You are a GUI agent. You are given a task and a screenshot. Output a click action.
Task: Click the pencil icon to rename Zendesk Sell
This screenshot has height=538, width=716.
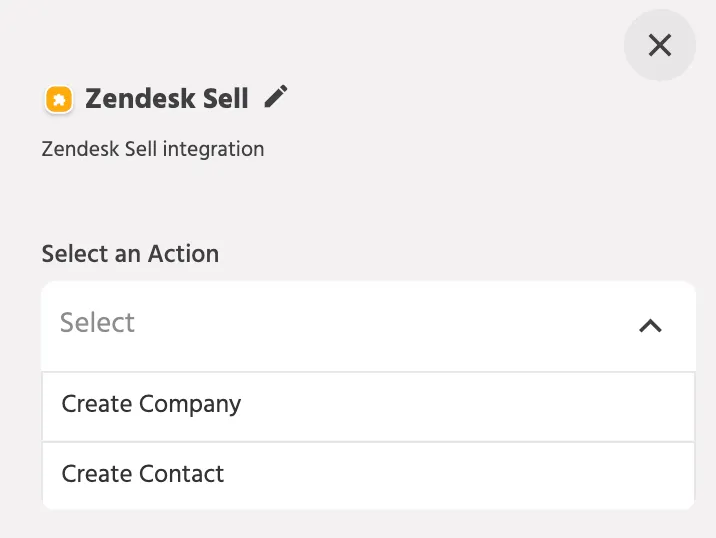[x=276, y=97]
